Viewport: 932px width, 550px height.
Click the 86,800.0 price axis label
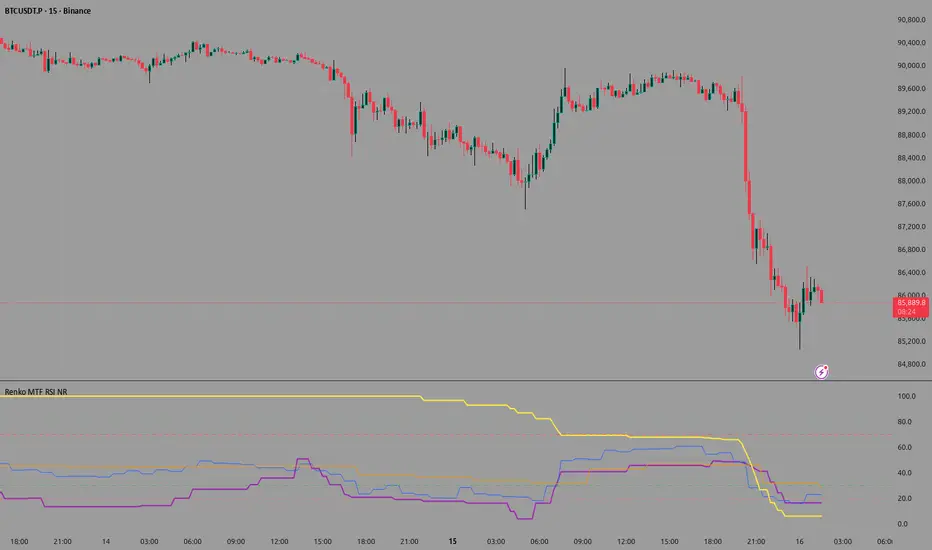(911, 249)
